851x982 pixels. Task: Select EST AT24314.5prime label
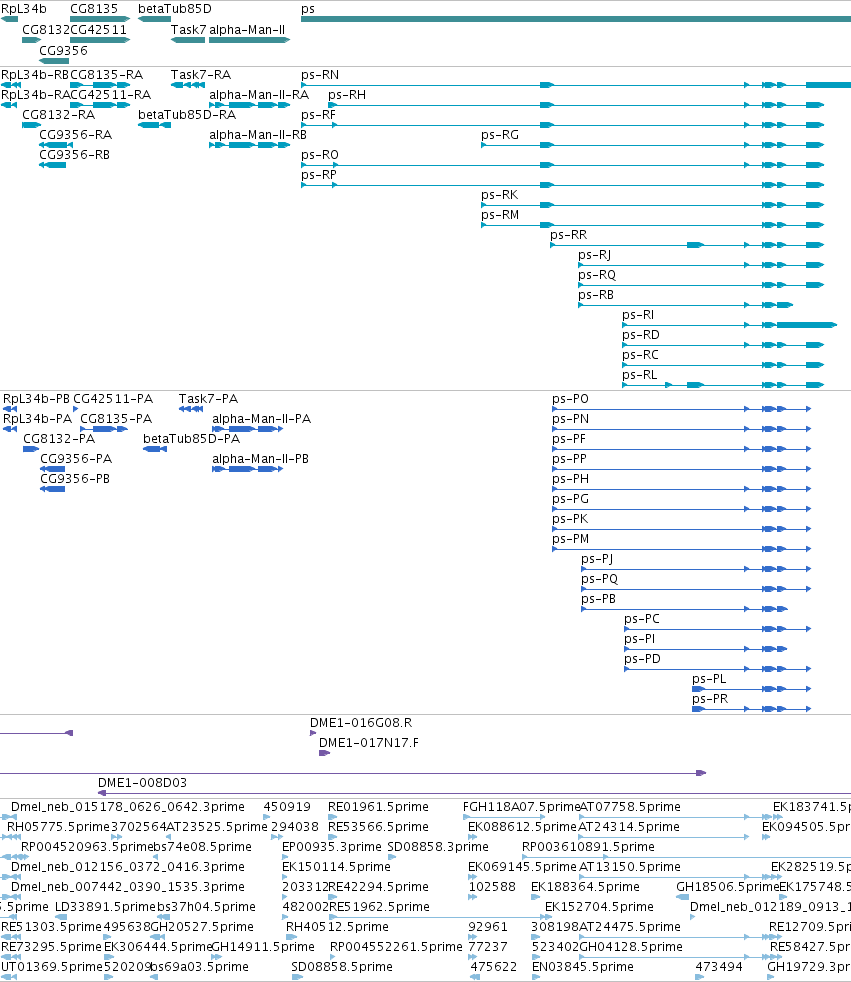point(629,827)
